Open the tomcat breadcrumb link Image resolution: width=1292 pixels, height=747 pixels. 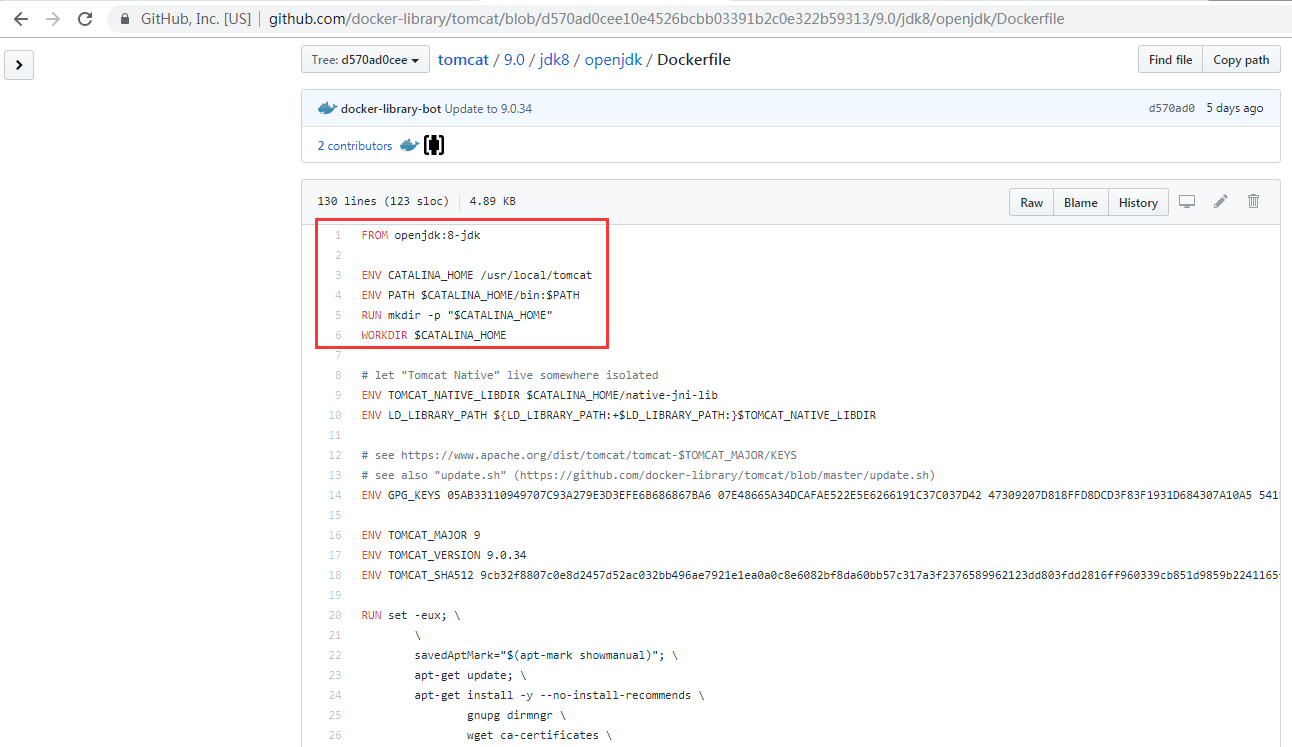pos(463,60)
